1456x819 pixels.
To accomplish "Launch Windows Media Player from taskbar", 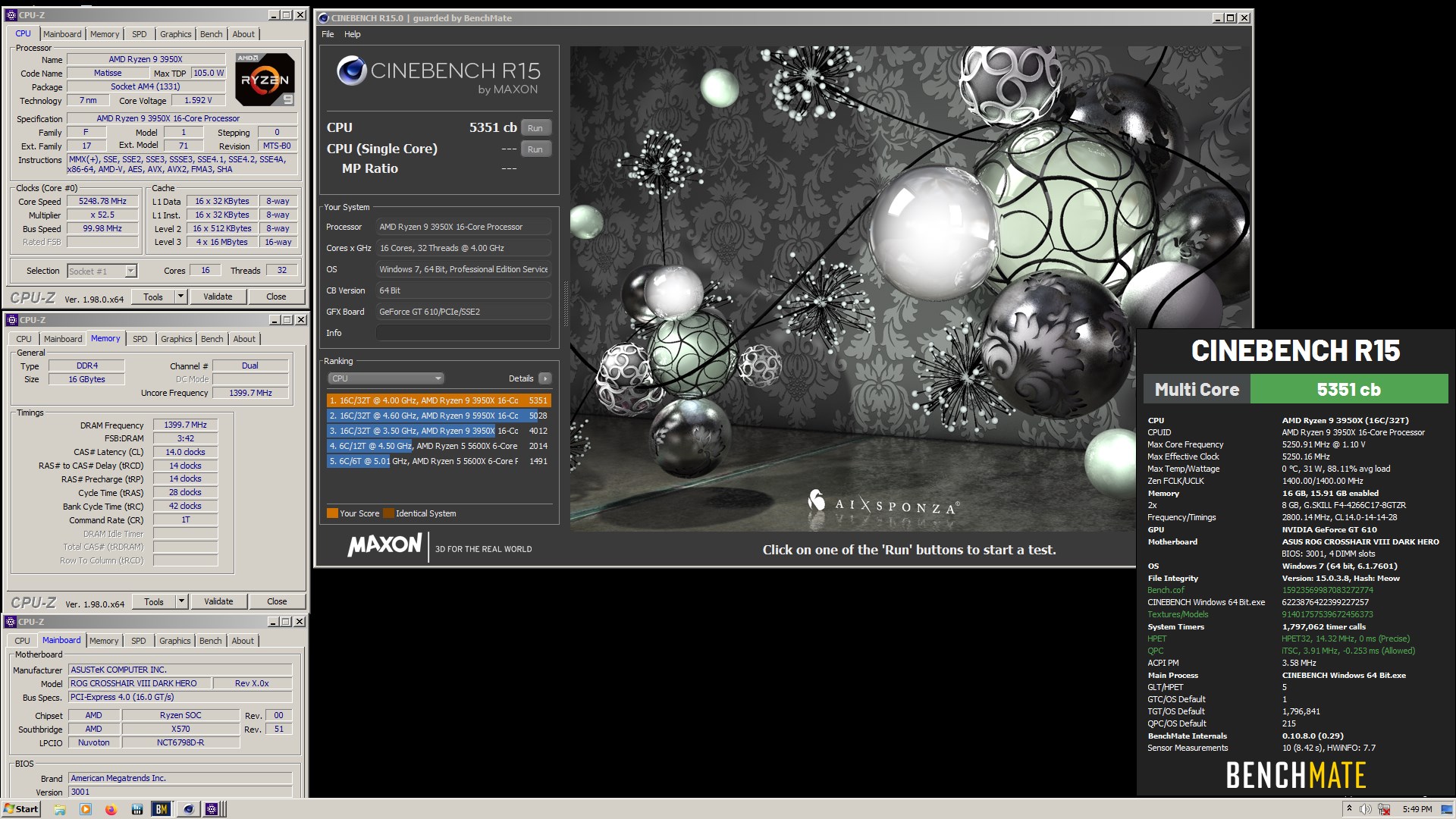I will (86, 809).
